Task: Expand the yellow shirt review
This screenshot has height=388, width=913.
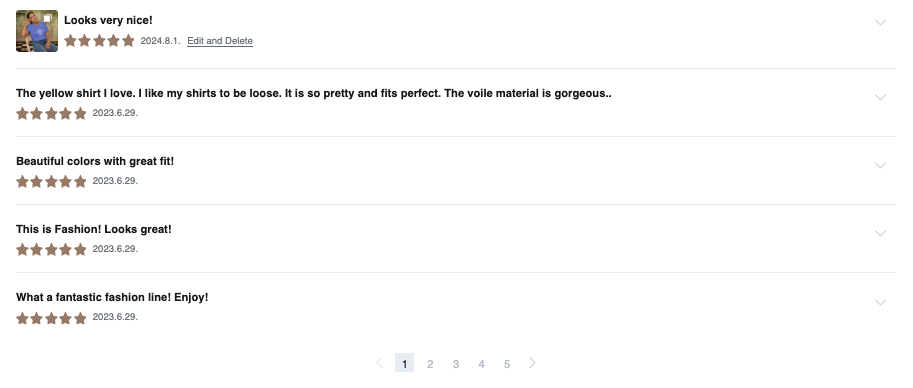Action: coord(880,97)
